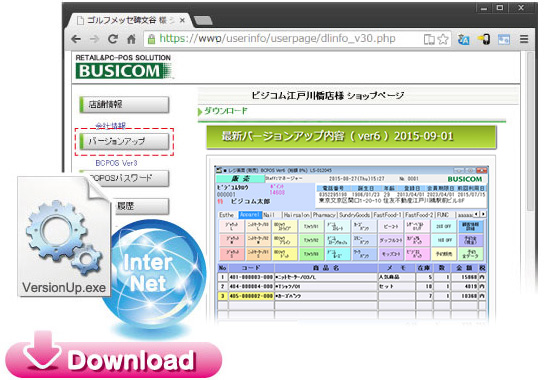
Task: Select the Pharmacy category tab
Action: point(324,214)
